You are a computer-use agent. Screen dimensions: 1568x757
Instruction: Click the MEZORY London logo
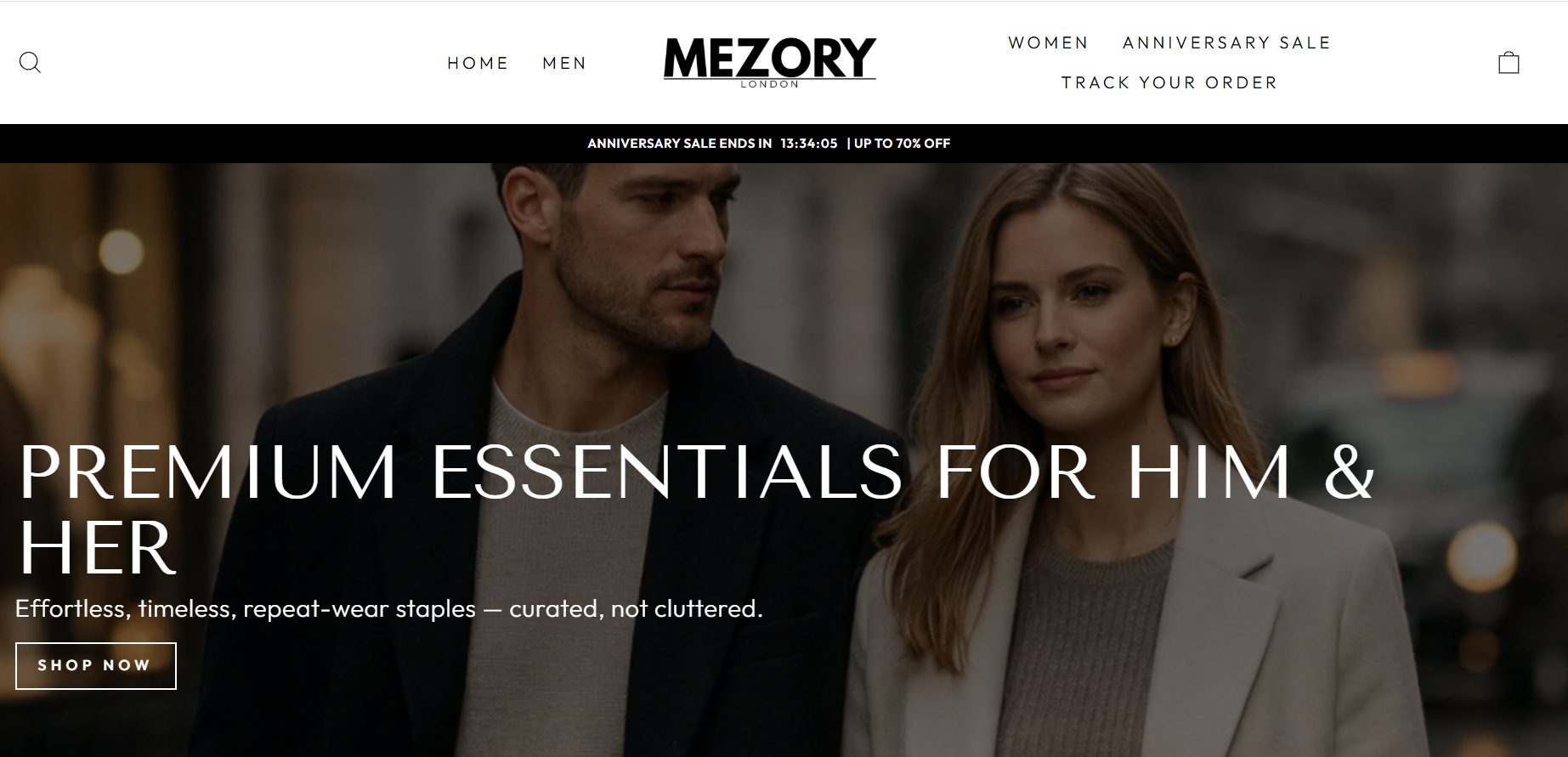[x=769, y=61]
